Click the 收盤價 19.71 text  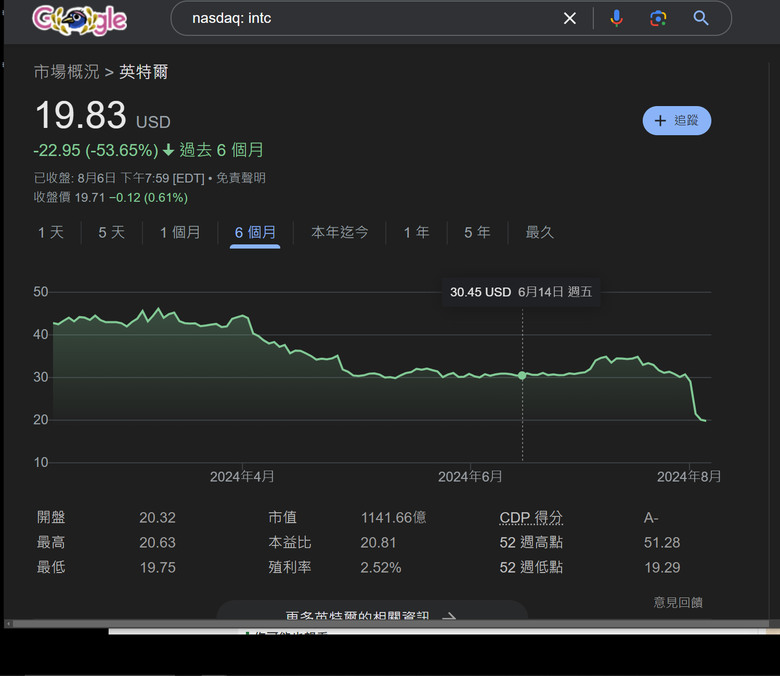[69, 197]
